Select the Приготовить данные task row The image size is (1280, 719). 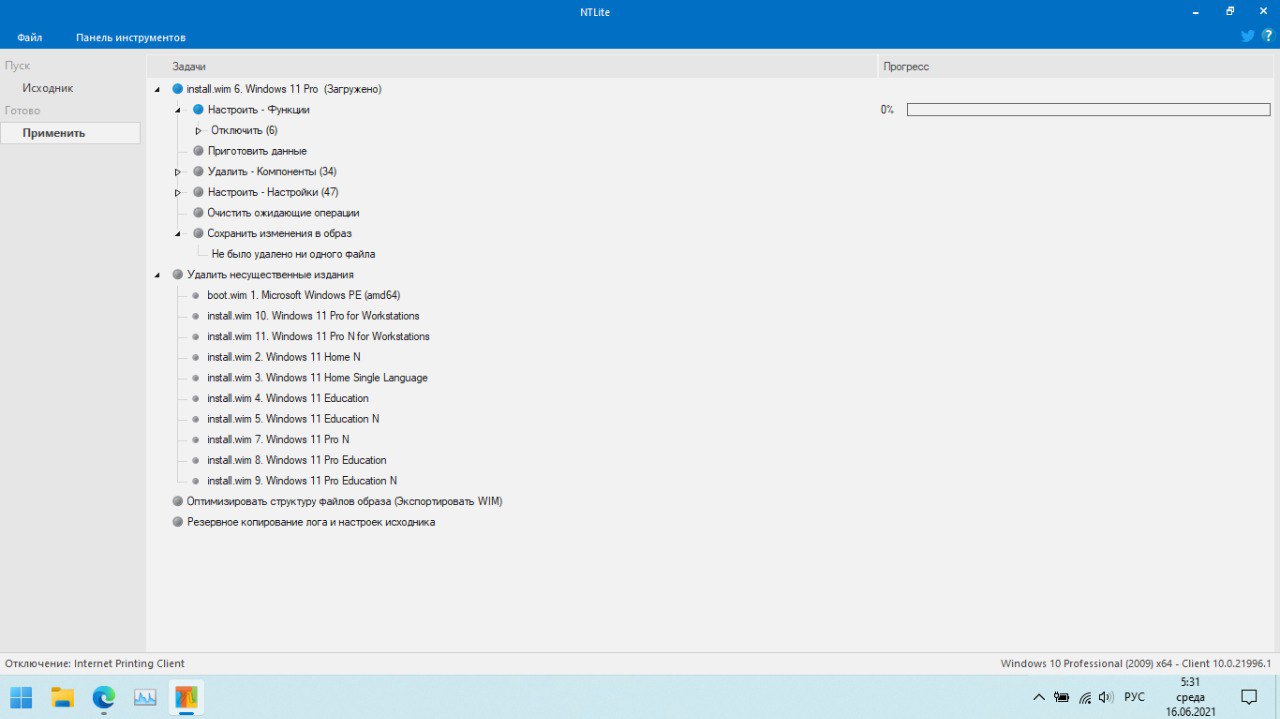pos(257,151)
